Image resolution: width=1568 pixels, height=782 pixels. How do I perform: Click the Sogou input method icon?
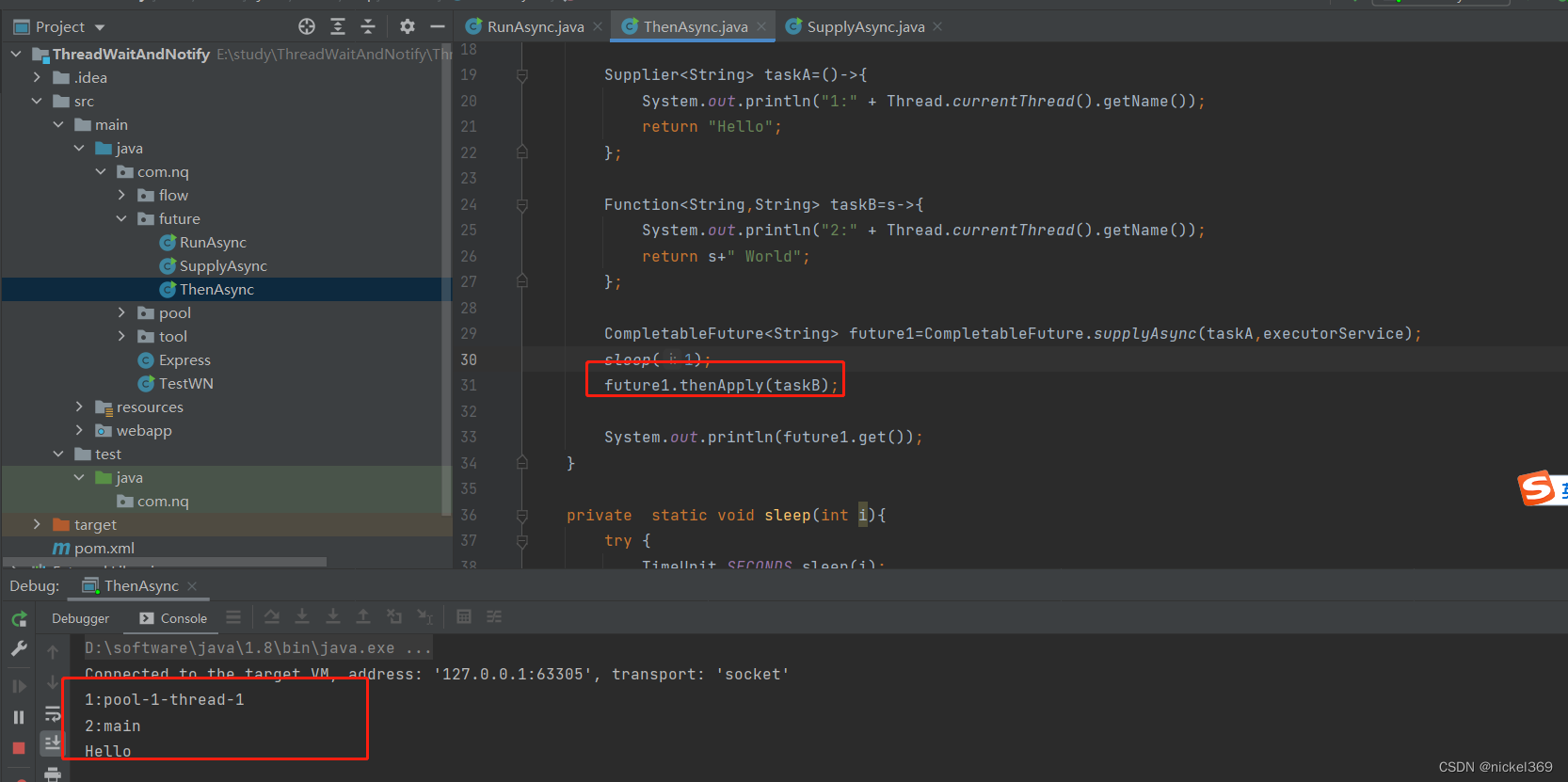tap(1538, 488)
